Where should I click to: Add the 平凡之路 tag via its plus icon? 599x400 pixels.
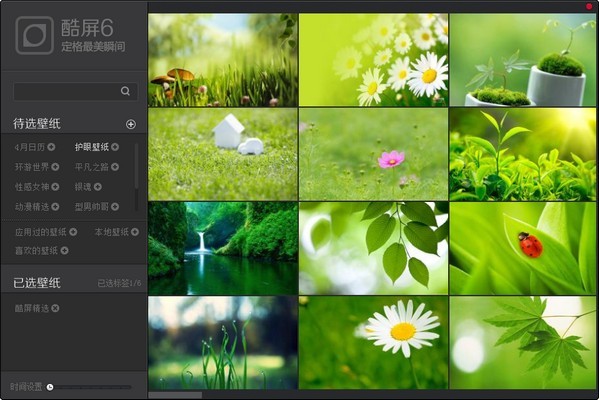click(115, 167)
